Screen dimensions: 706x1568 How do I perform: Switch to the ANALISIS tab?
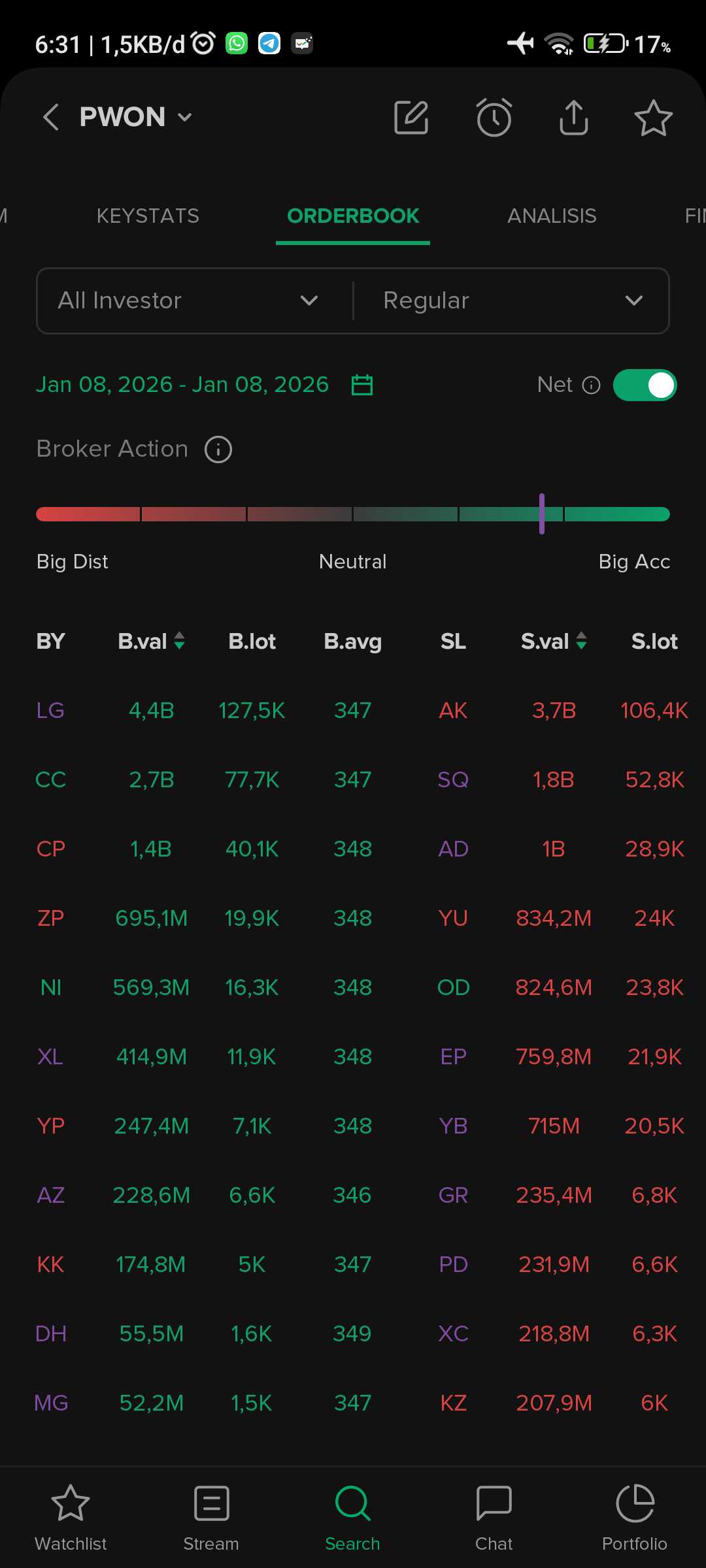point(552,216)
